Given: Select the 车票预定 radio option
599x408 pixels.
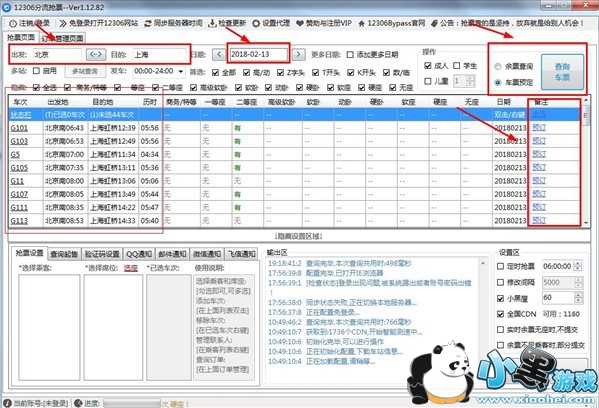Looking at the screenshot, I should (498, 82).
